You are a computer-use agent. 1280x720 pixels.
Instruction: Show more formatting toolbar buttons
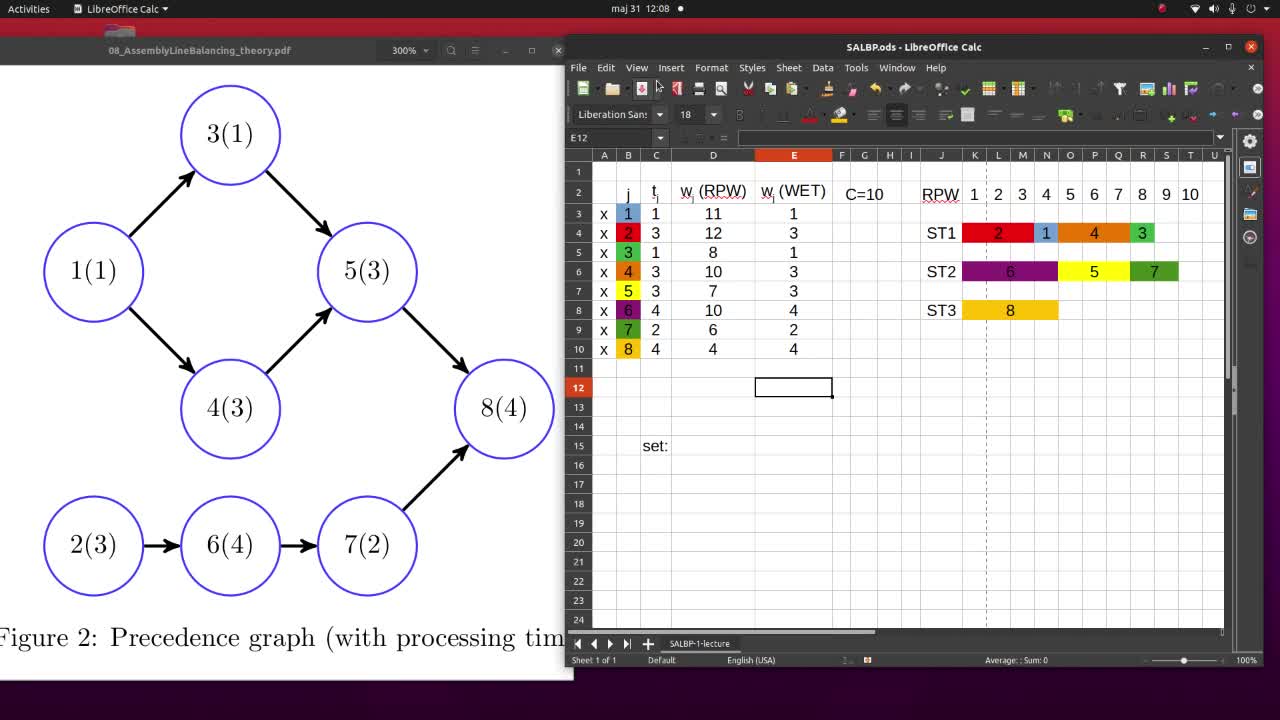(x=1258, y=115)
